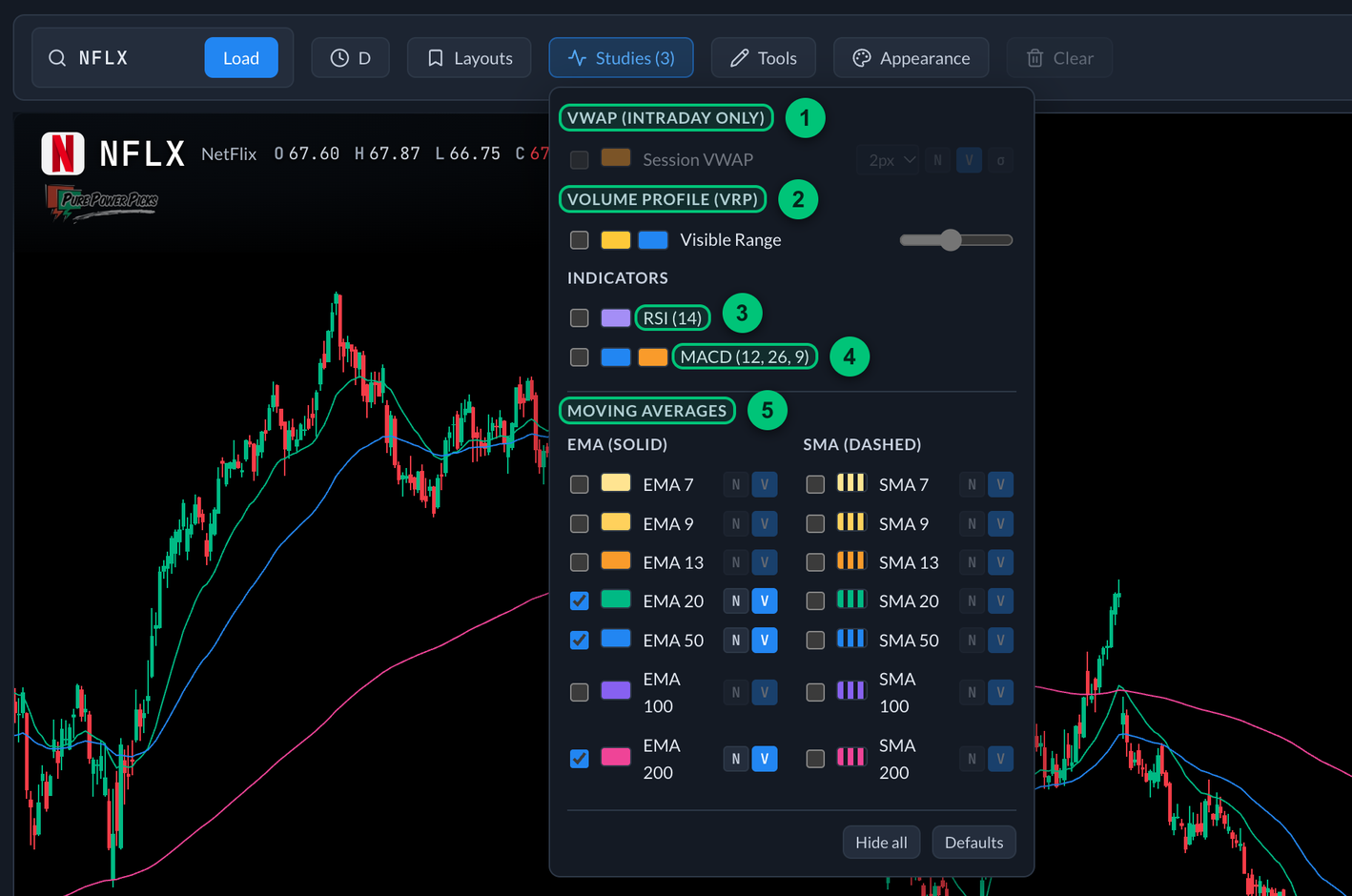This screenshot has width=1352, height=896.
Task: Click the NFLX symbol input field
Action: pos(133,58)
